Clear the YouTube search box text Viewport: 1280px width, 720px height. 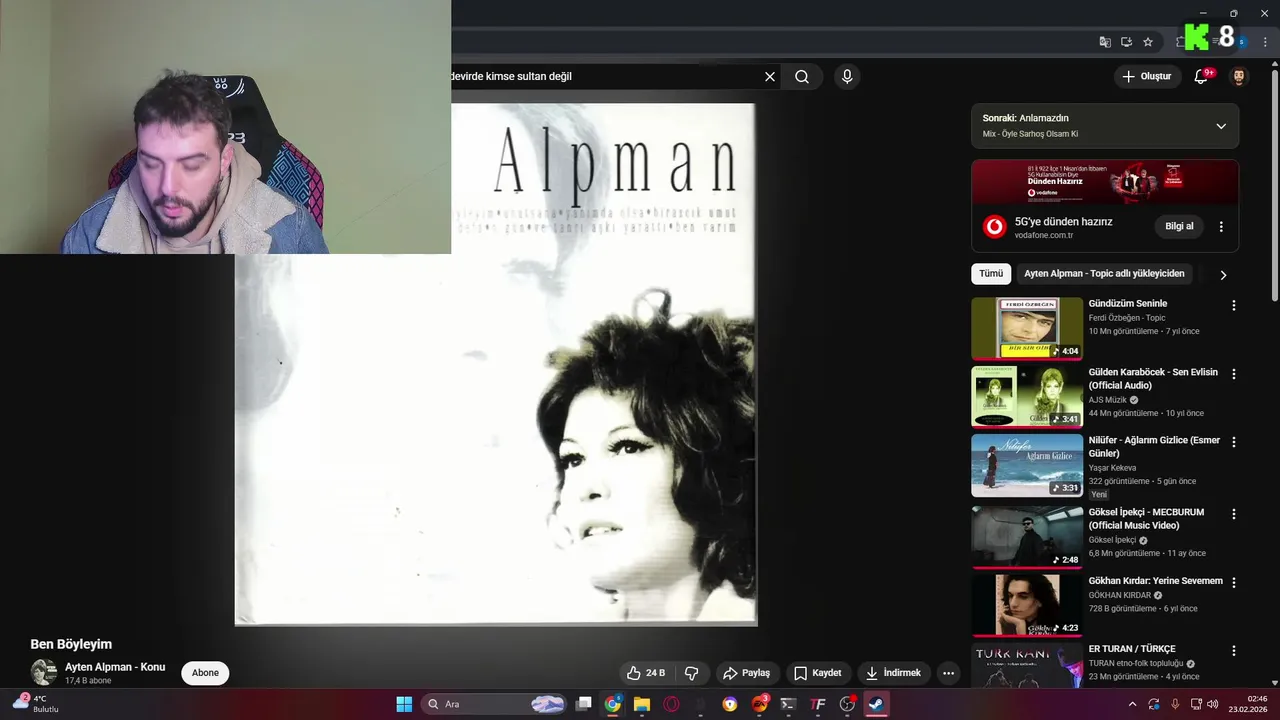coord(770,76)
